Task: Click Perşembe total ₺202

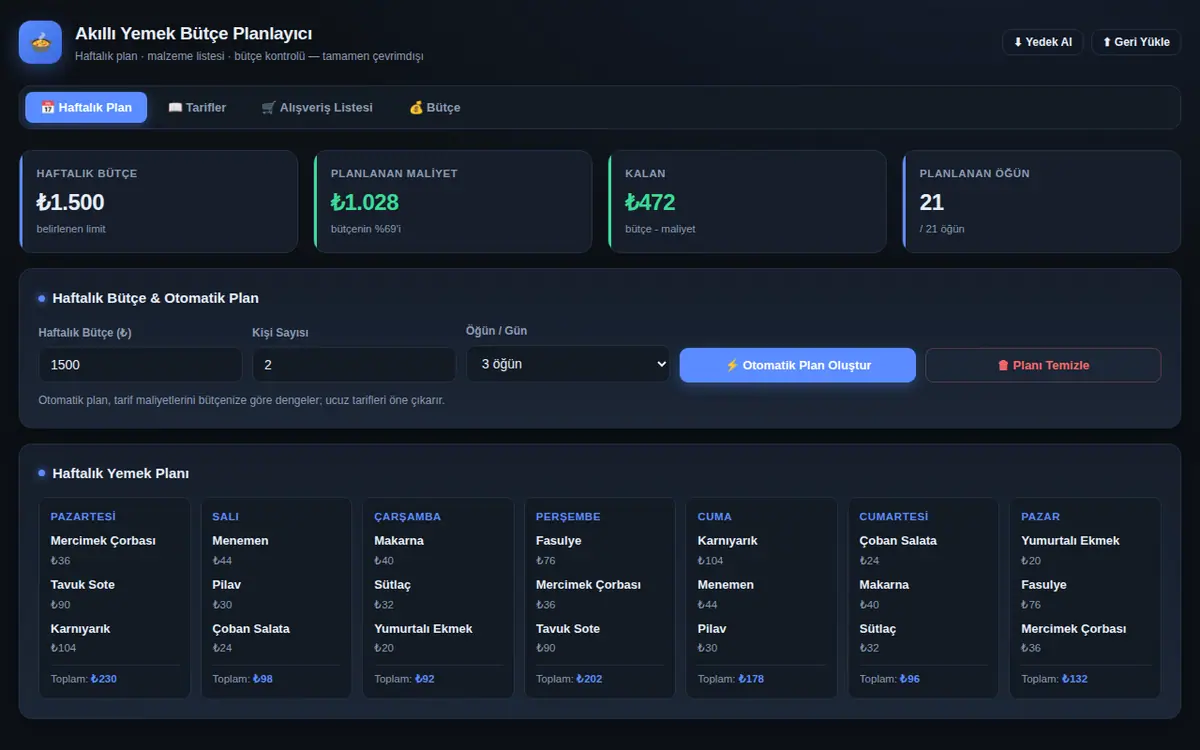Action: click(589, 679)
